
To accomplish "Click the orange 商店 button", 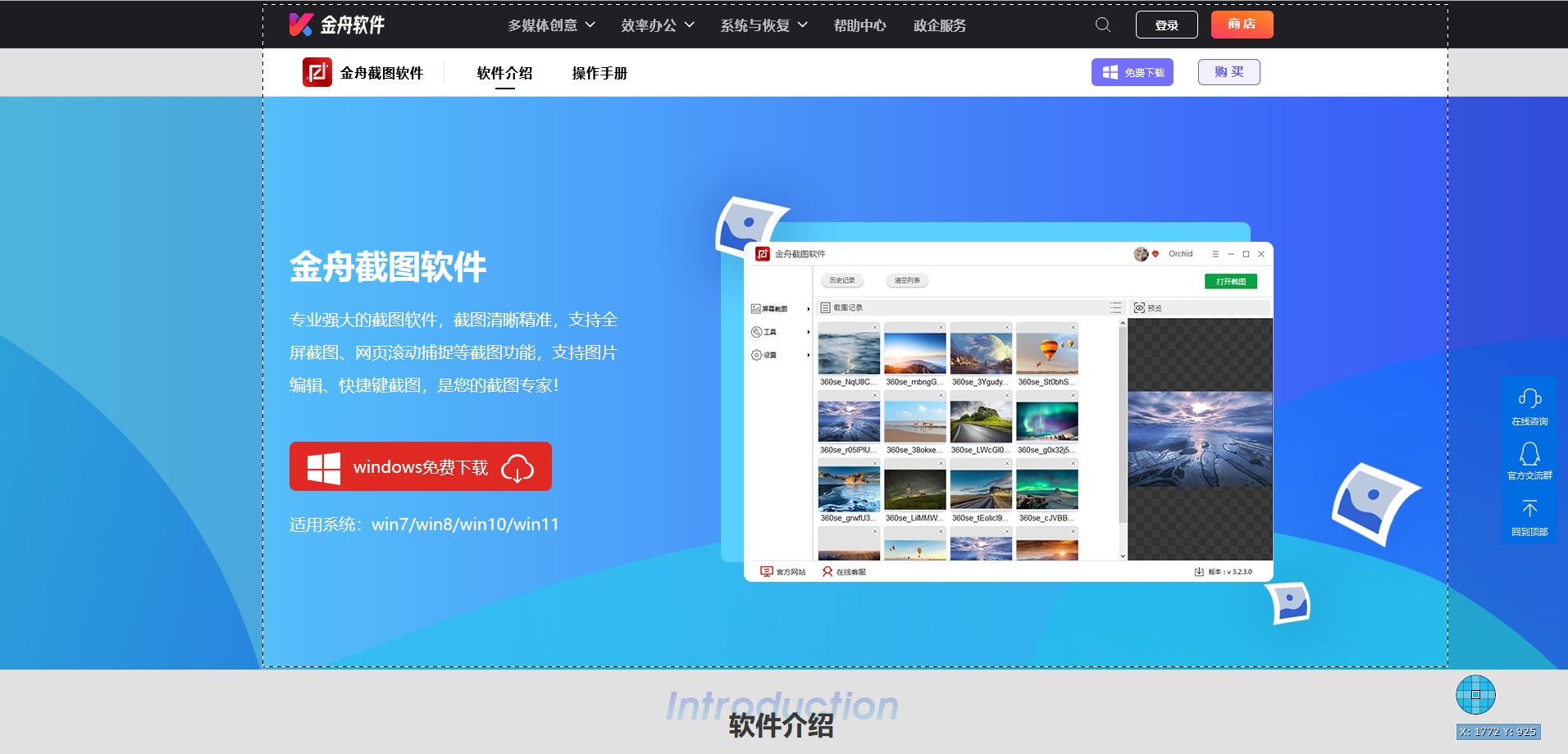I will pyautogui.click(x=1242, y=25).
